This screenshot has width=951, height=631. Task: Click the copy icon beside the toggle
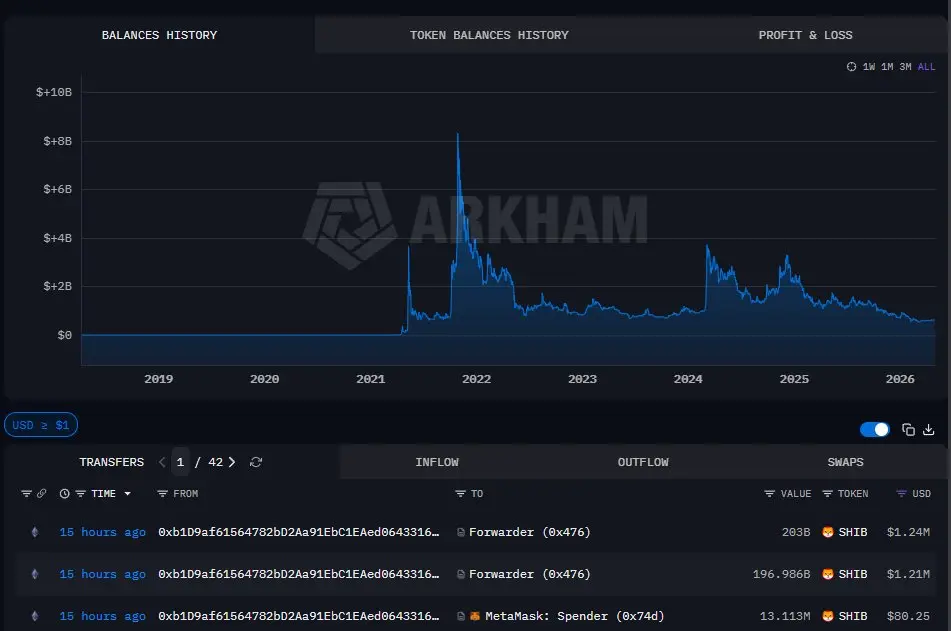(x=908, y=430)
